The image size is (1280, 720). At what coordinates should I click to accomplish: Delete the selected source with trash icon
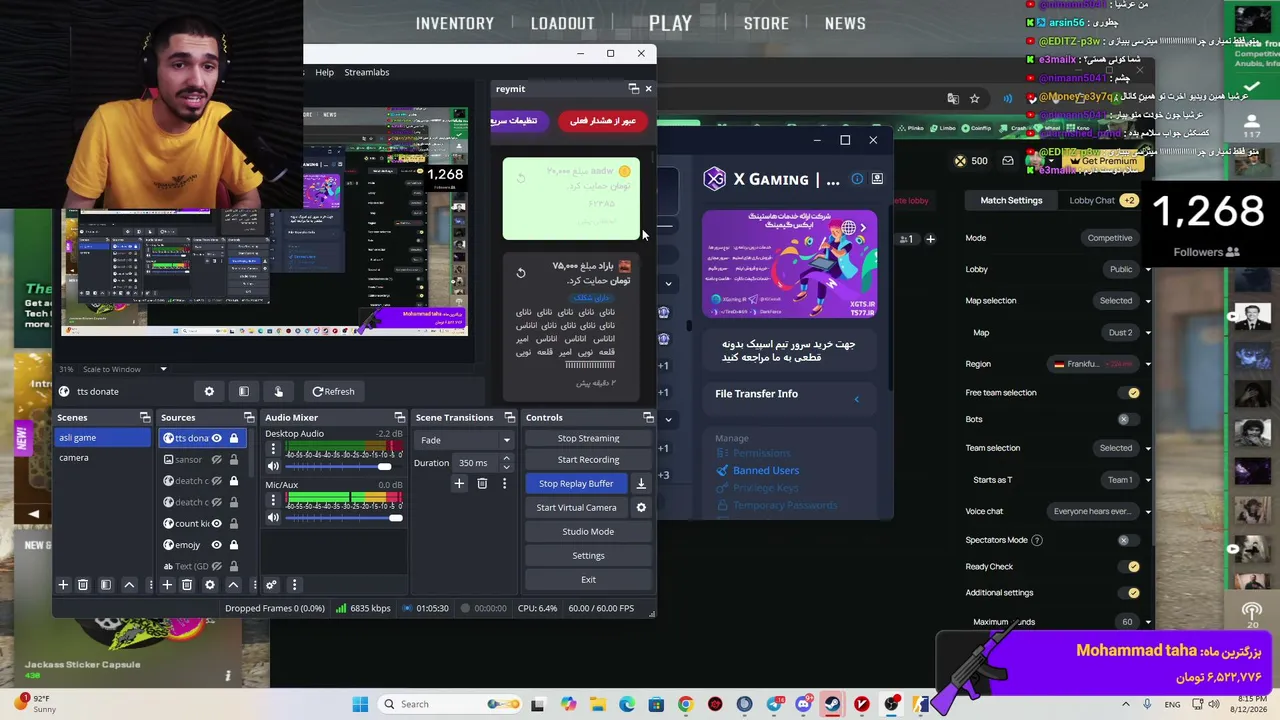(x=187, y=585)
